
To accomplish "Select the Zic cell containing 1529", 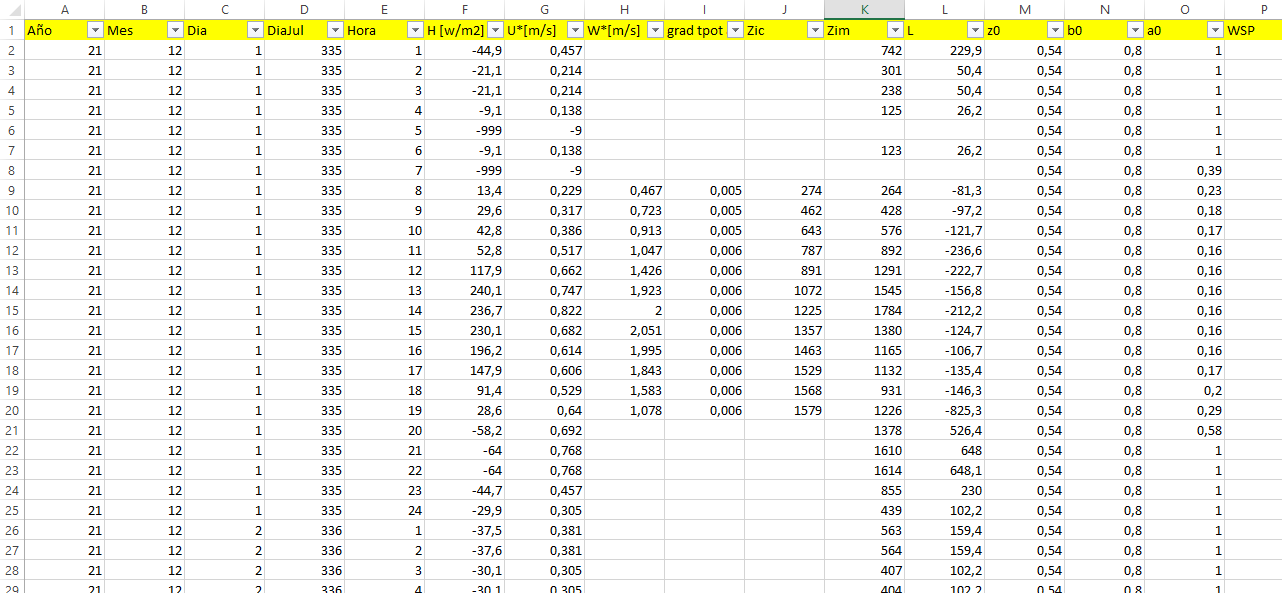I will pyautogui.click(x=784, y=370).
